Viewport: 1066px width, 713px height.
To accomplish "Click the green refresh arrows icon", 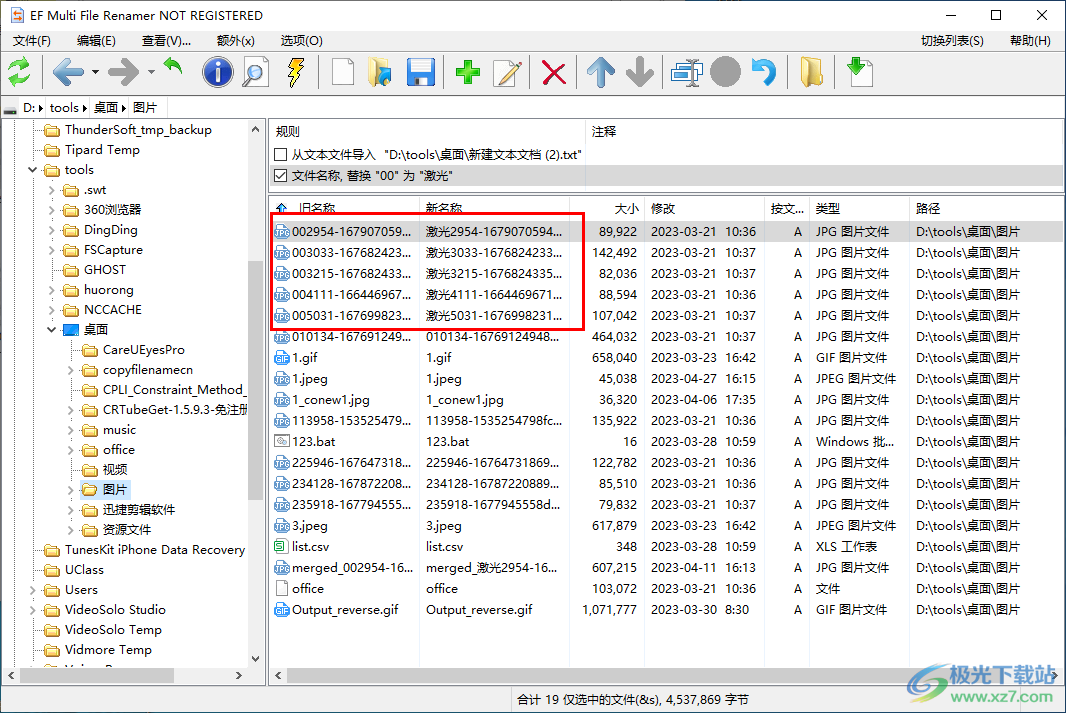I will coord(19,72).
